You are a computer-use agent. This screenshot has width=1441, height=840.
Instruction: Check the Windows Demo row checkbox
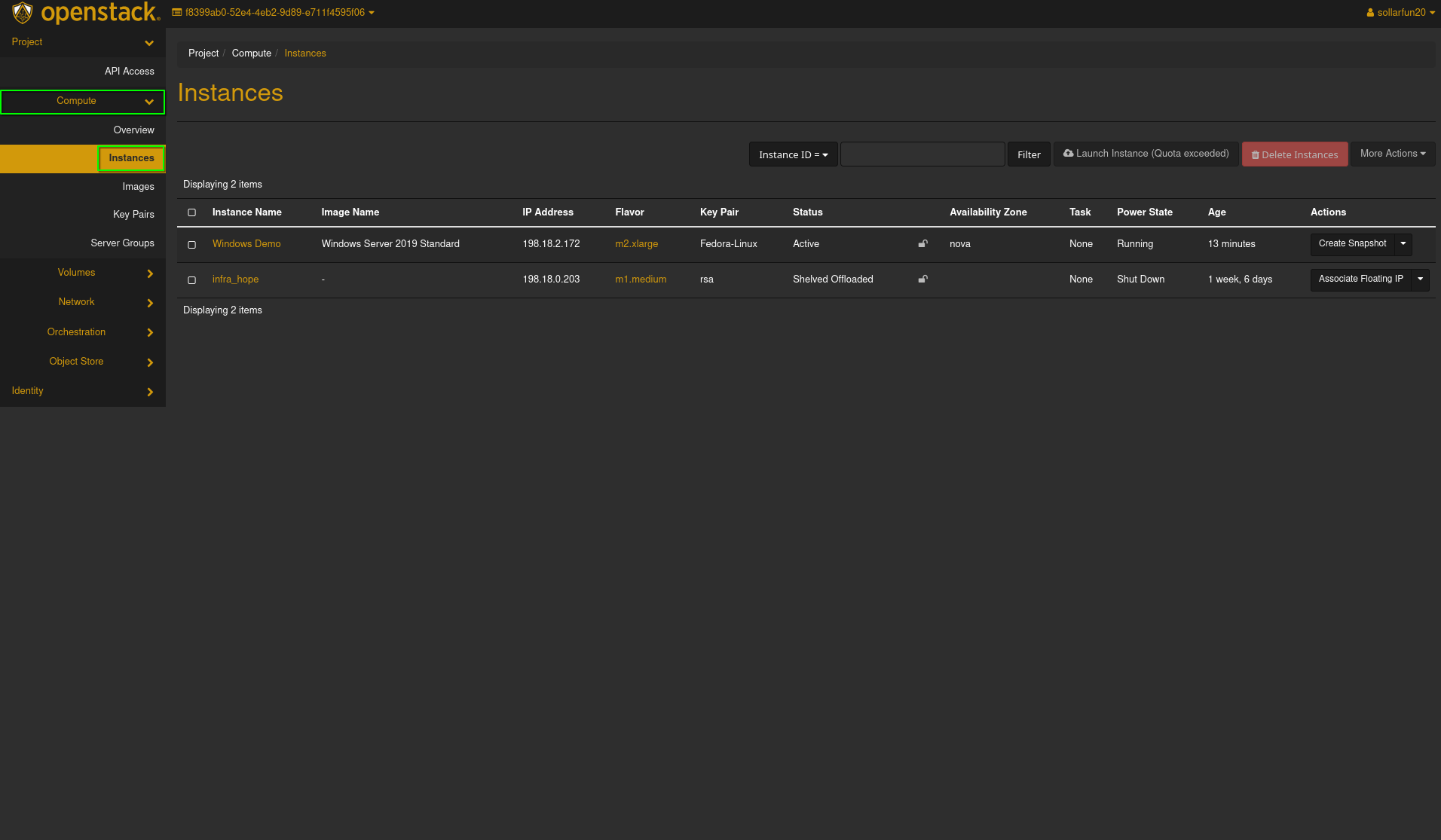click(192, 245)
